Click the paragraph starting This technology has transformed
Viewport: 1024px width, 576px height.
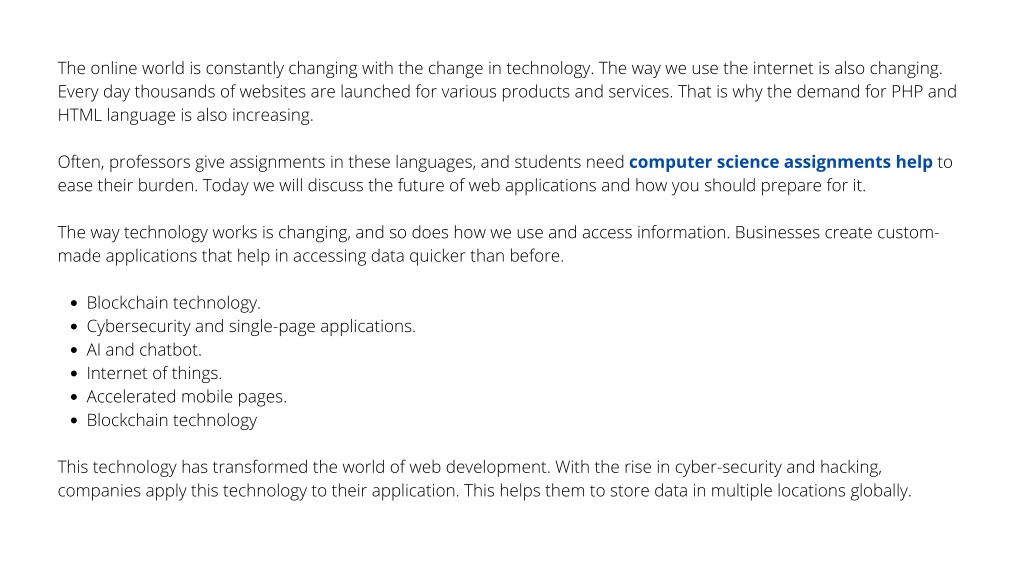[484, 479]
